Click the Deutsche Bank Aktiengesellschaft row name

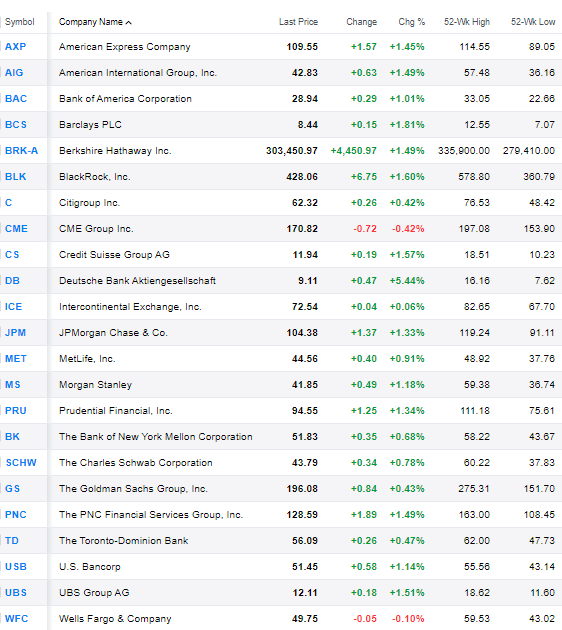(x=137, y=280)
